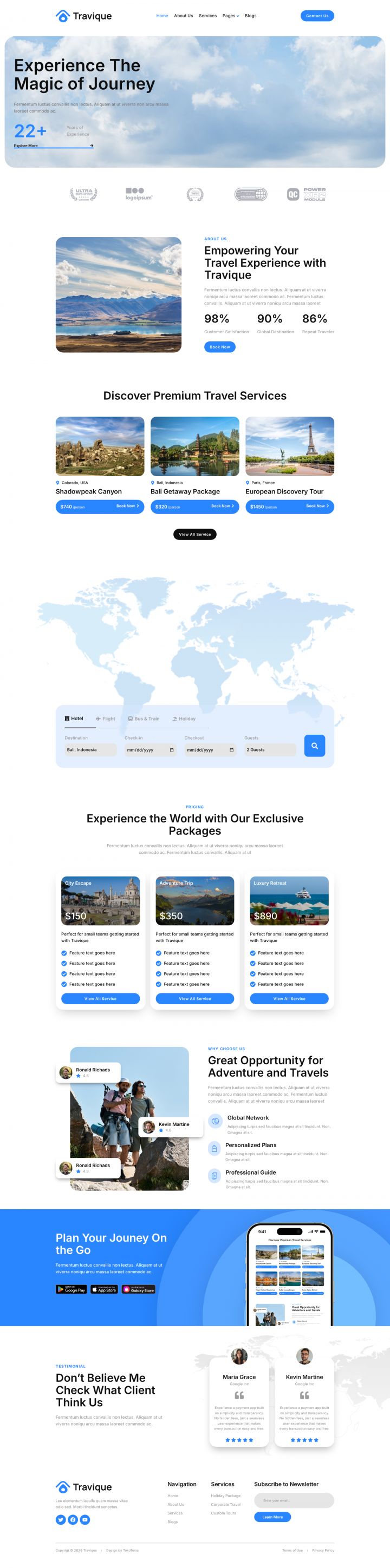
Task: Click the App Store badge
Action: click(x=104, y=1289)
